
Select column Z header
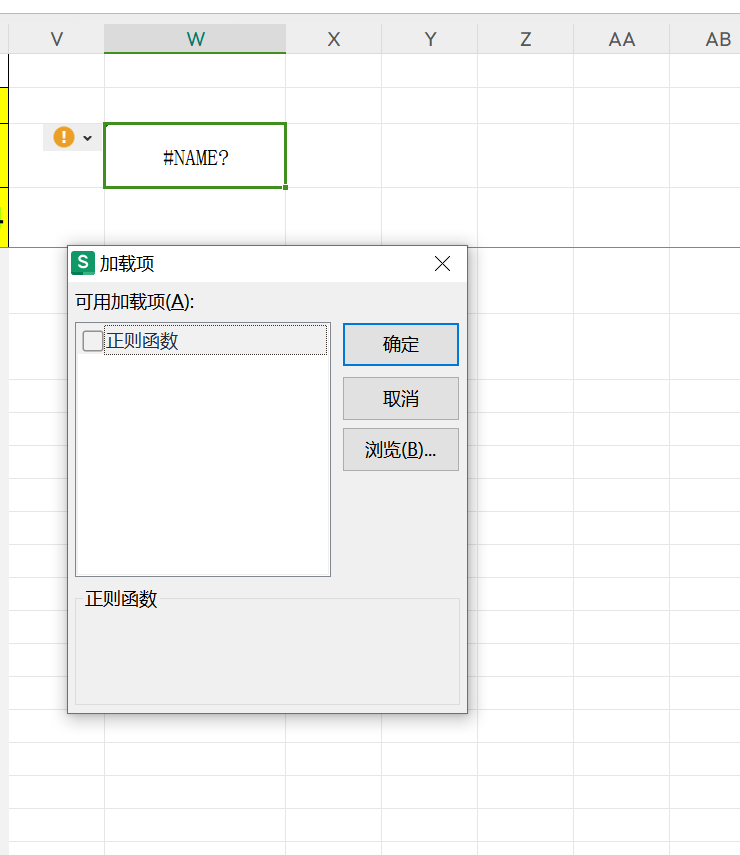526,39
